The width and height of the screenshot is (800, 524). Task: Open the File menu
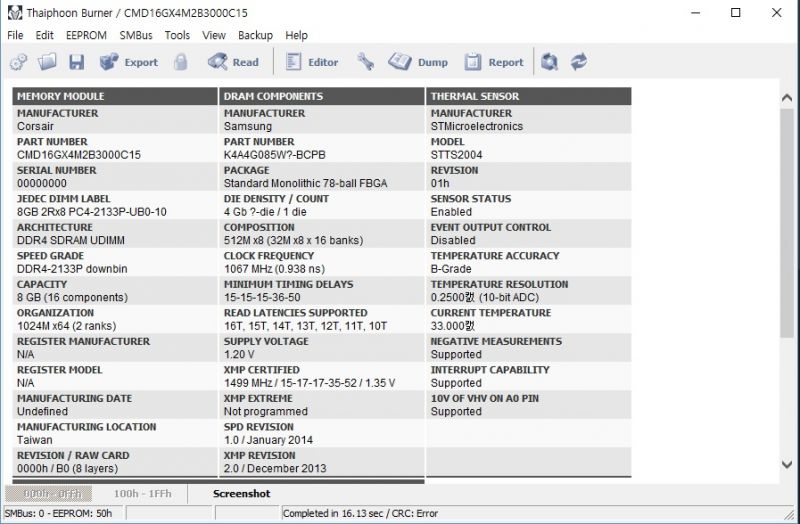click(x=15, y=35)
